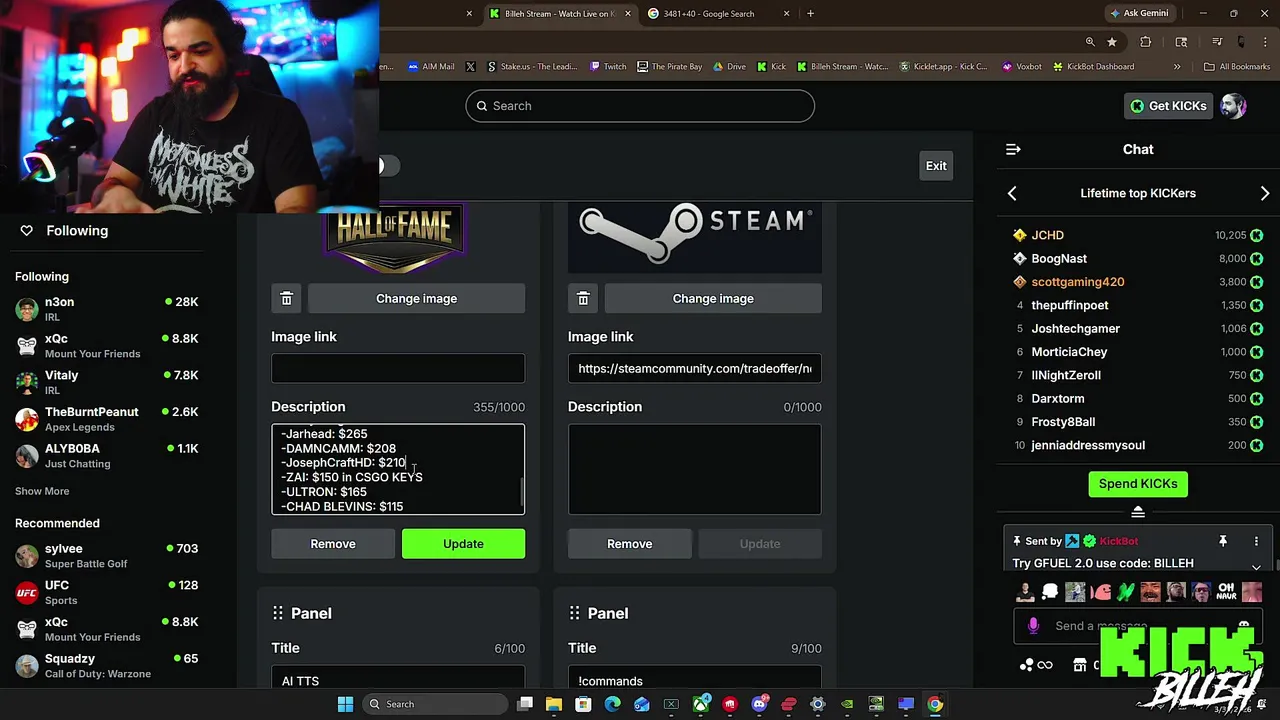Expand following list with Show More
Viewport: 1280px width, 720px height.
[42, 491]
